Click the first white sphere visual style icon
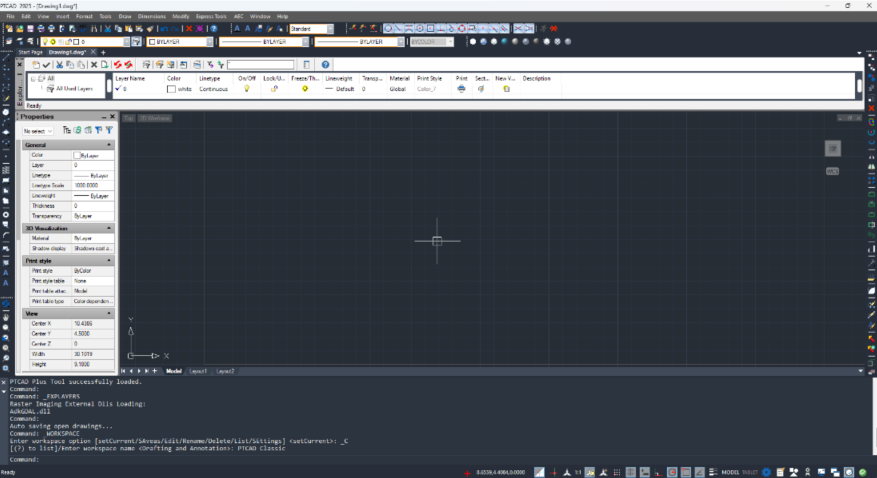 click(473, 41)
